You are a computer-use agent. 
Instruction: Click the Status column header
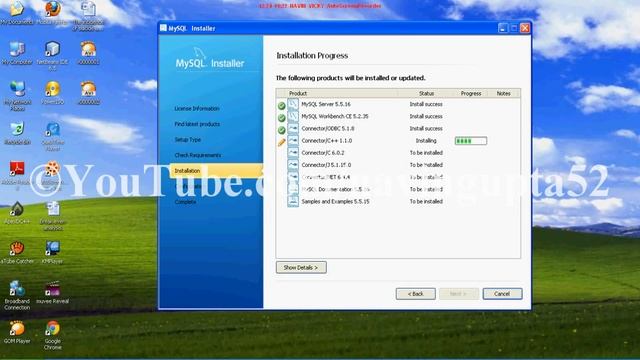click(x=426, y=93)
